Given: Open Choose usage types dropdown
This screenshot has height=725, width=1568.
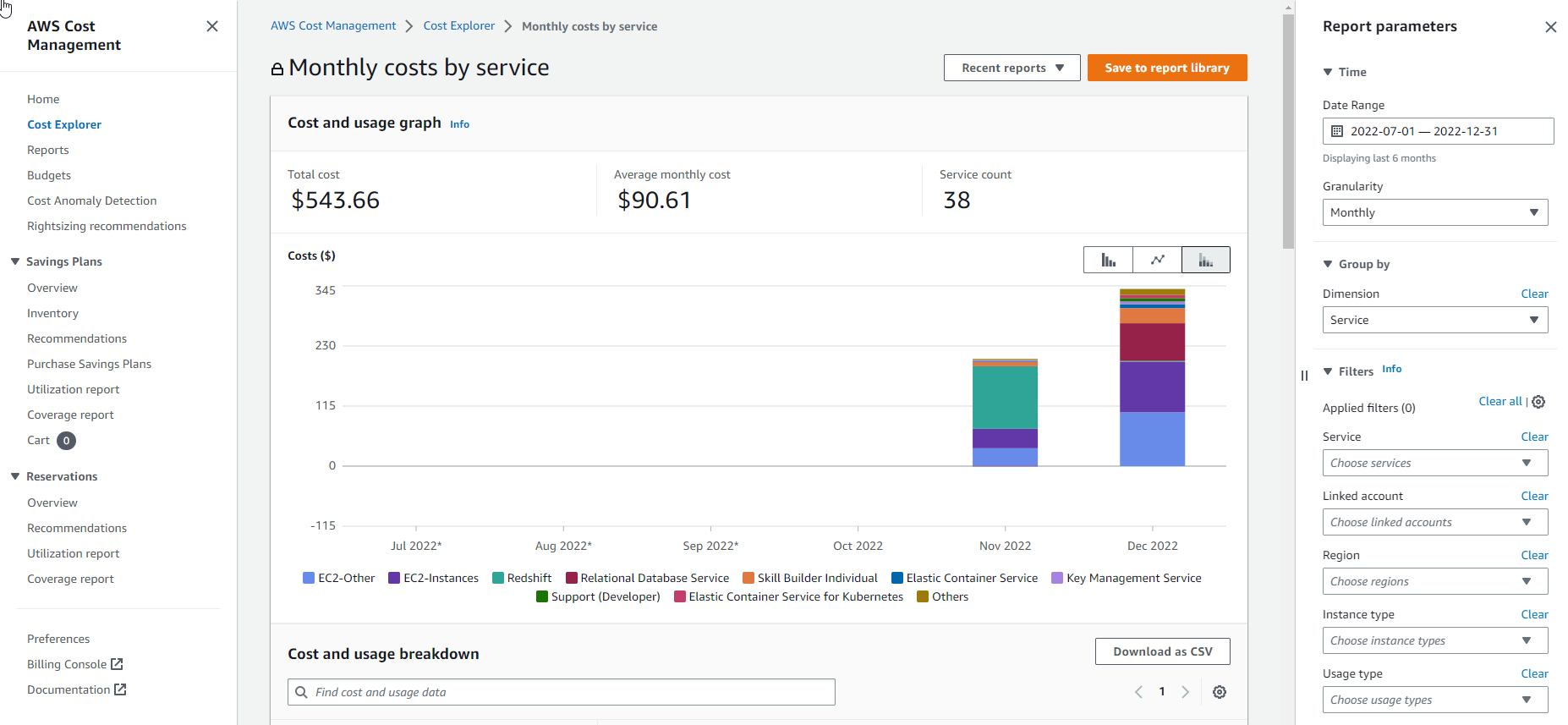Looking at the screenshot, I should (1435, 700).
